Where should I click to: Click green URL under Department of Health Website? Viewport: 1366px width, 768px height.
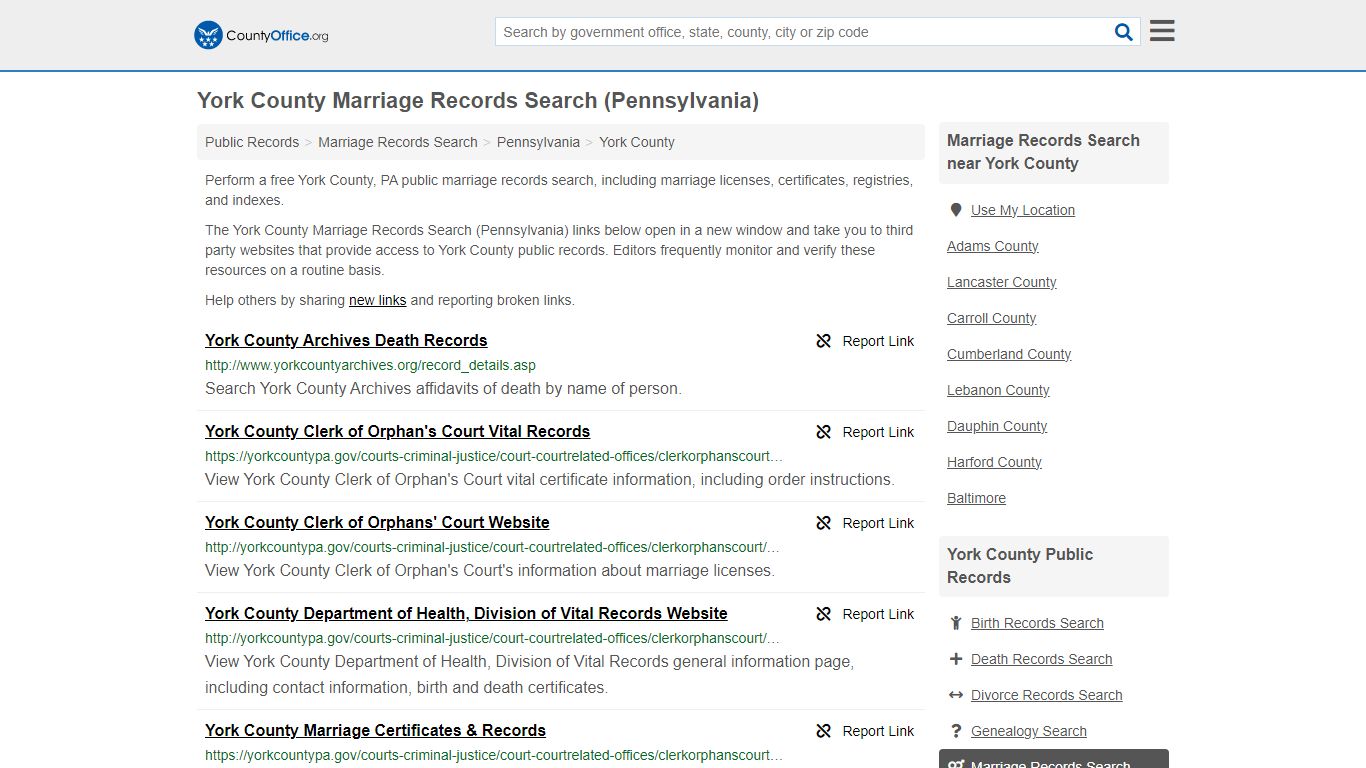point(492,638)
